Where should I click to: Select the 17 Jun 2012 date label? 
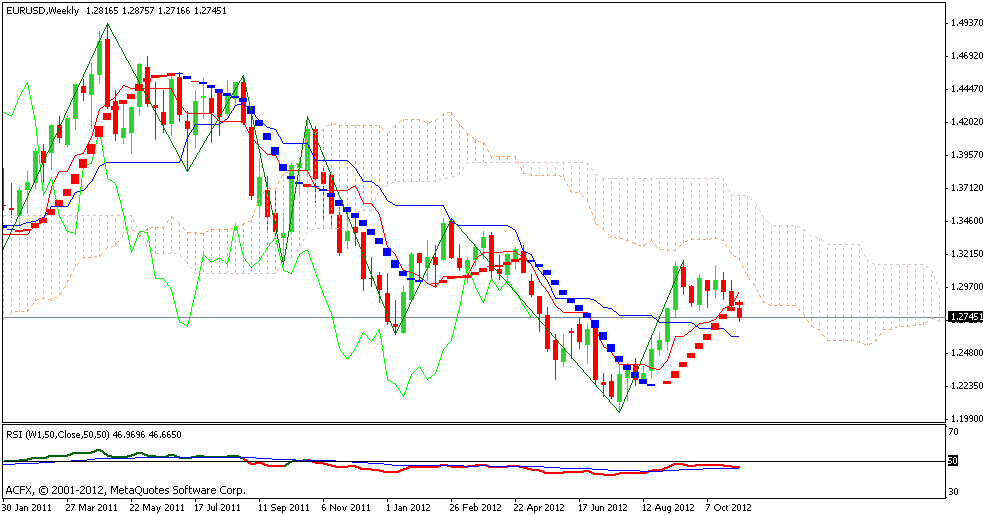[602, 507]
